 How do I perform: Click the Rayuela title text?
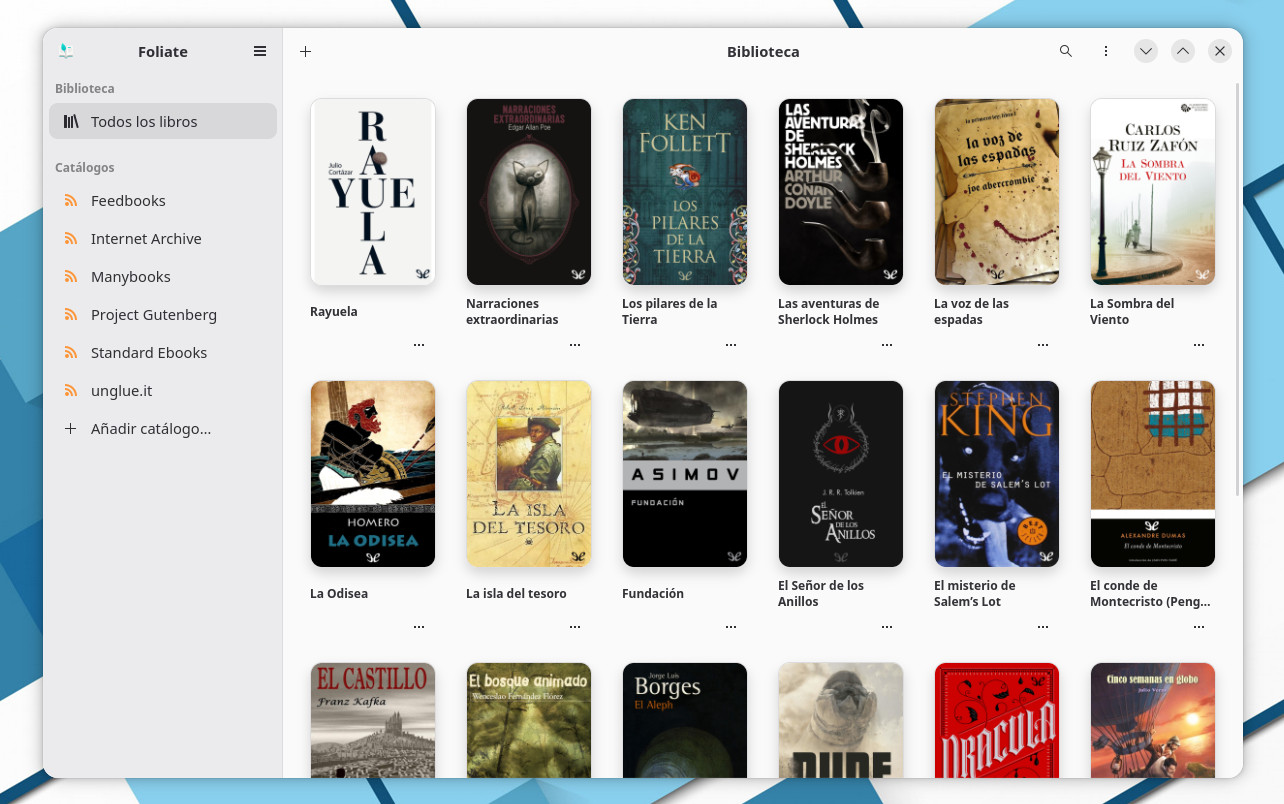click(334, 311)
